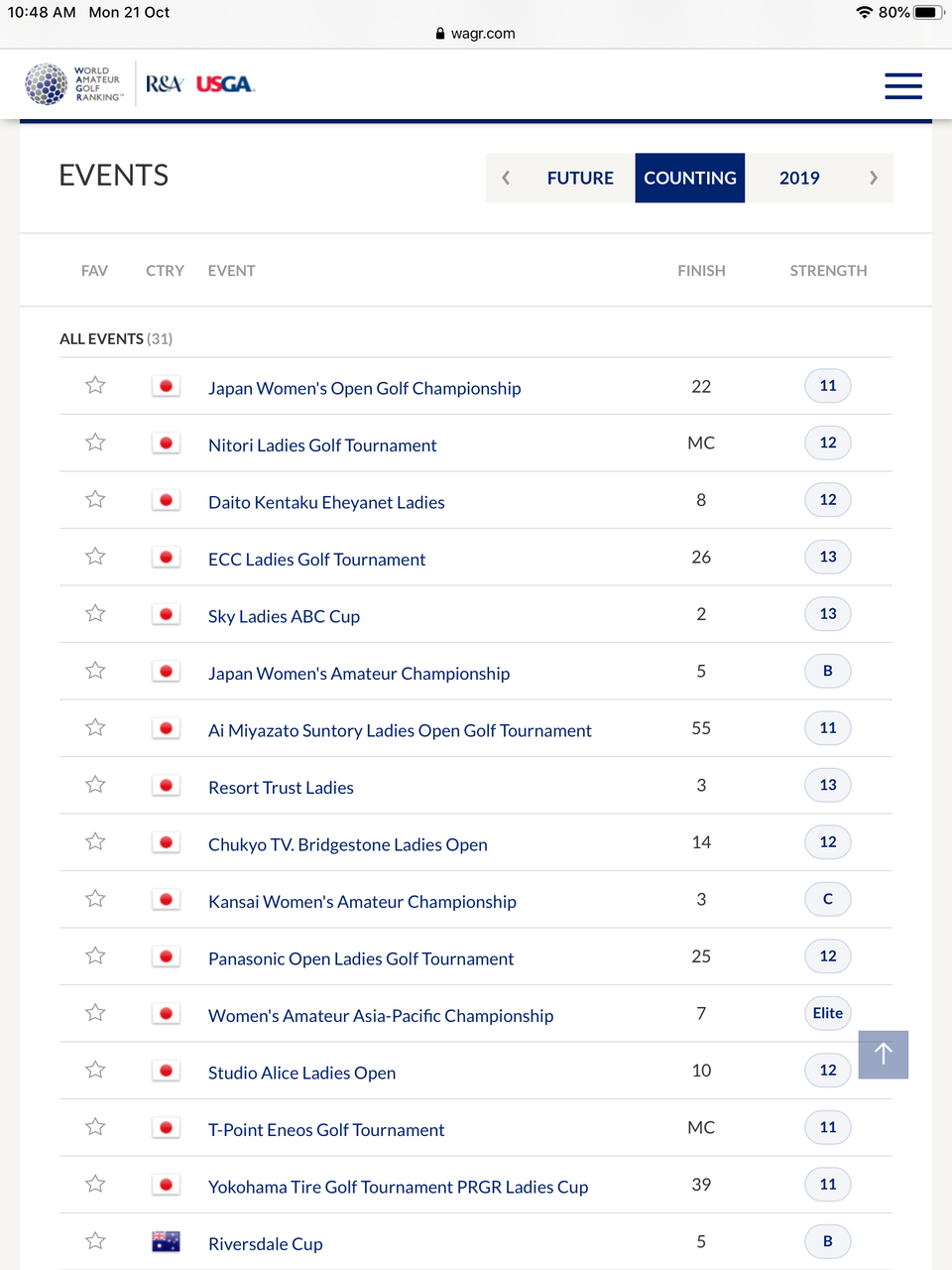This screenshot has width=952, height=1270.
Task: Click Australia flag beside Riversdale Cup
Action: point(166,1241)
